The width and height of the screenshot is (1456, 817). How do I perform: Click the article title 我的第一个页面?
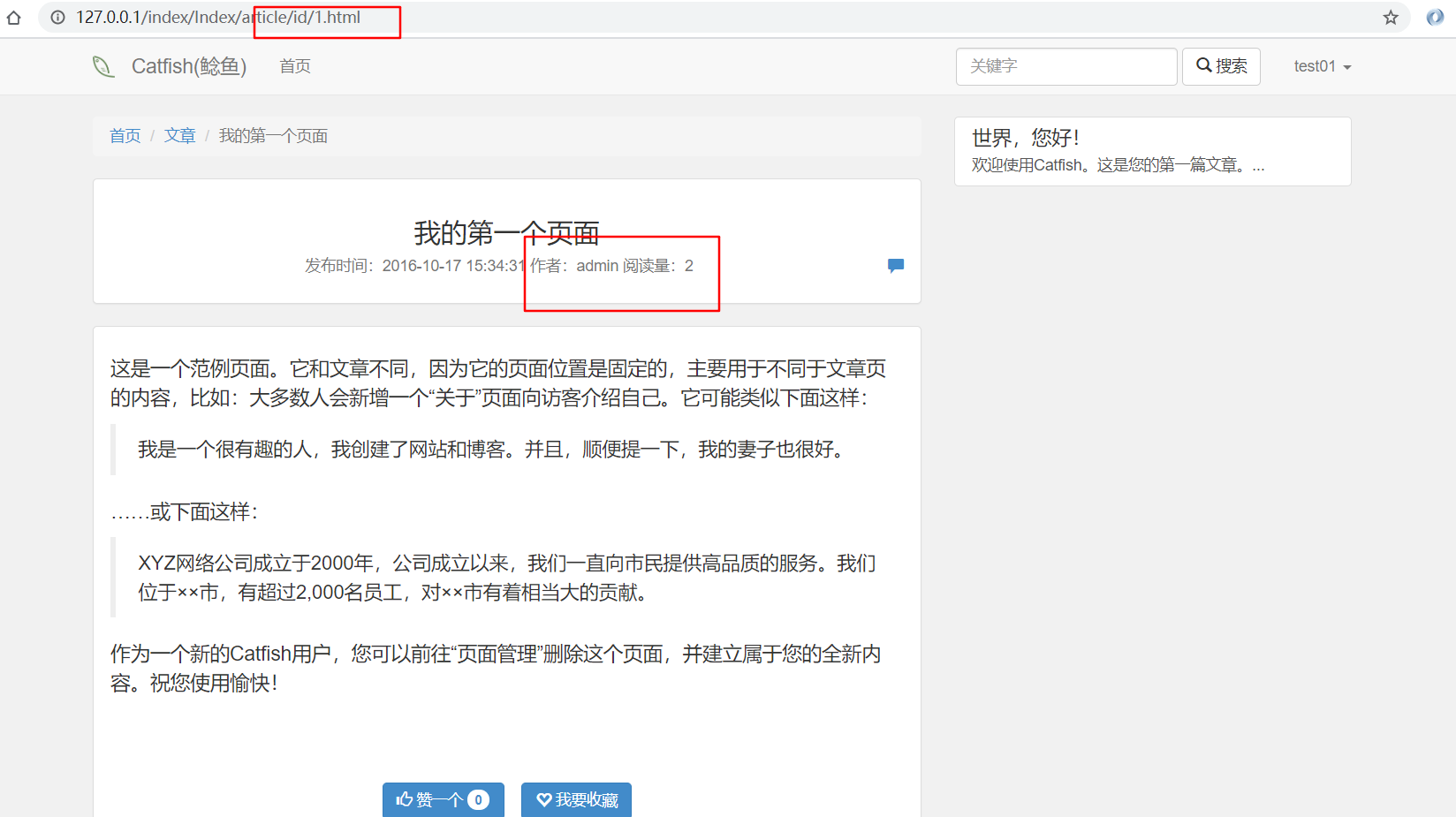(x=506, y=231)
